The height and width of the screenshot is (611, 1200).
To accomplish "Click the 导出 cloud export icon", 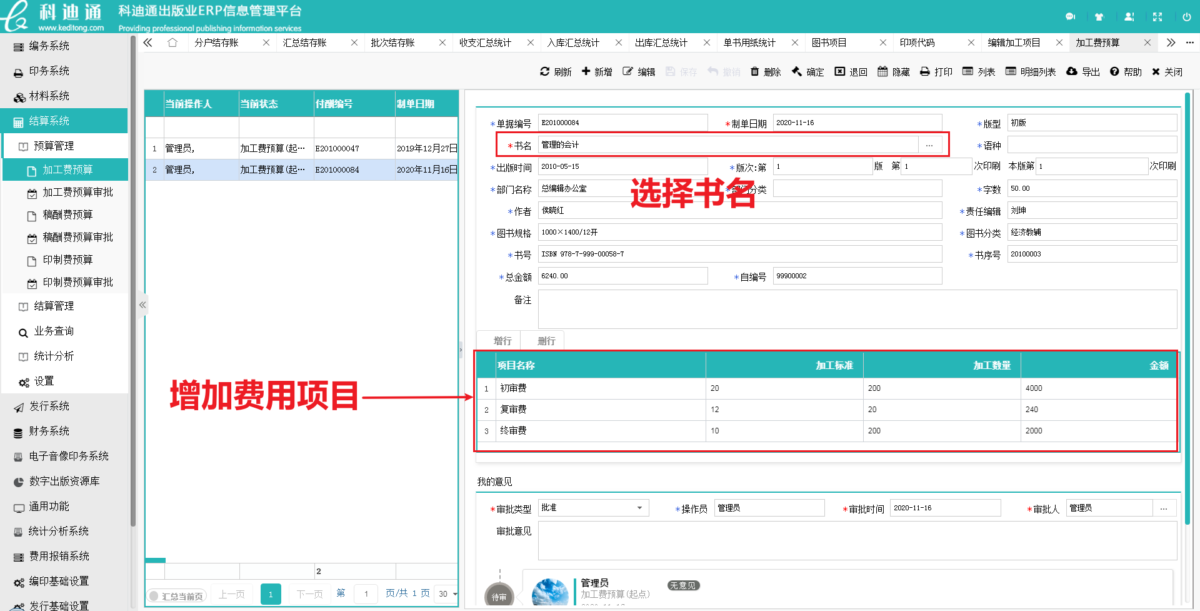I will point(1072,72).
